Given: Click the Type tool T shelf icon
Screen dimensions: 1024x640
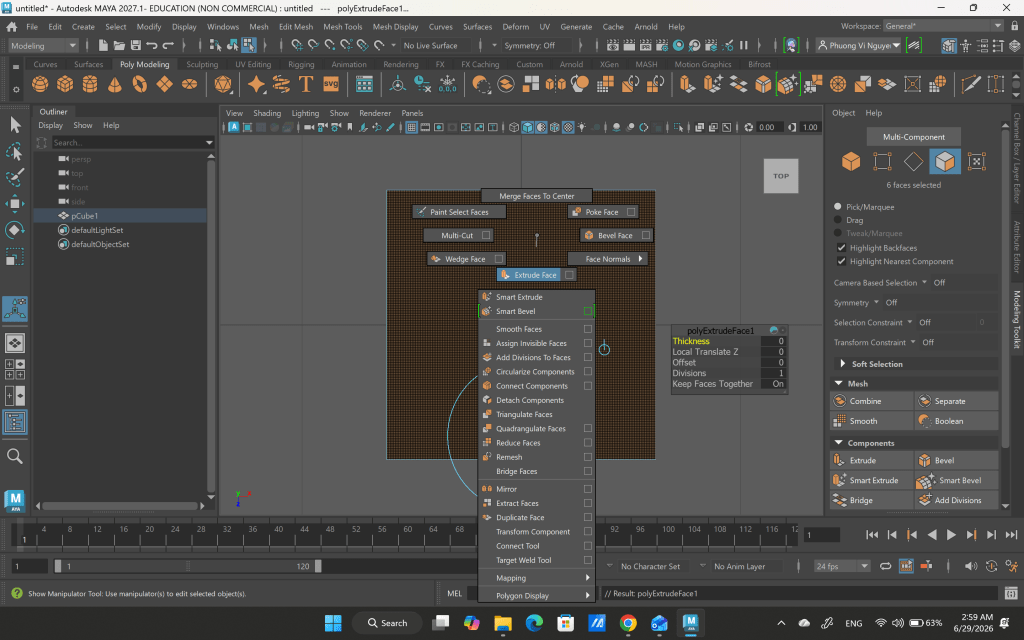Looking at the screenshot, I should click(306, 84).
